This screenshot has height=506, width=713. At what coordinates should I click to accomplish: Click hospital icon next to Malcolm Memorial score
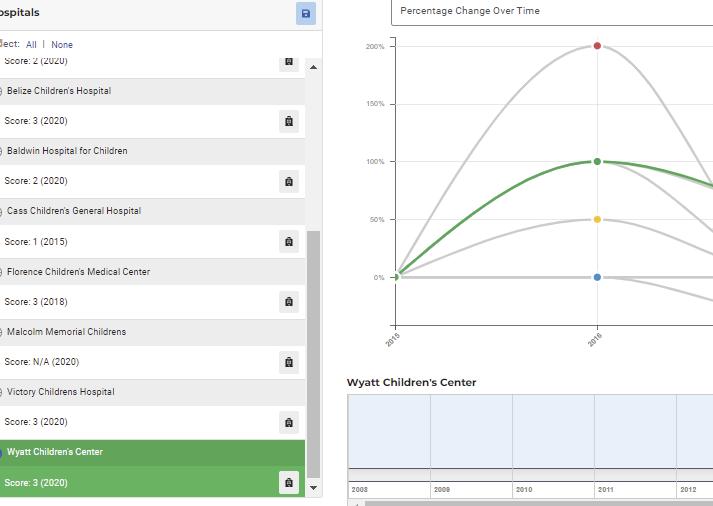[289, 362]
